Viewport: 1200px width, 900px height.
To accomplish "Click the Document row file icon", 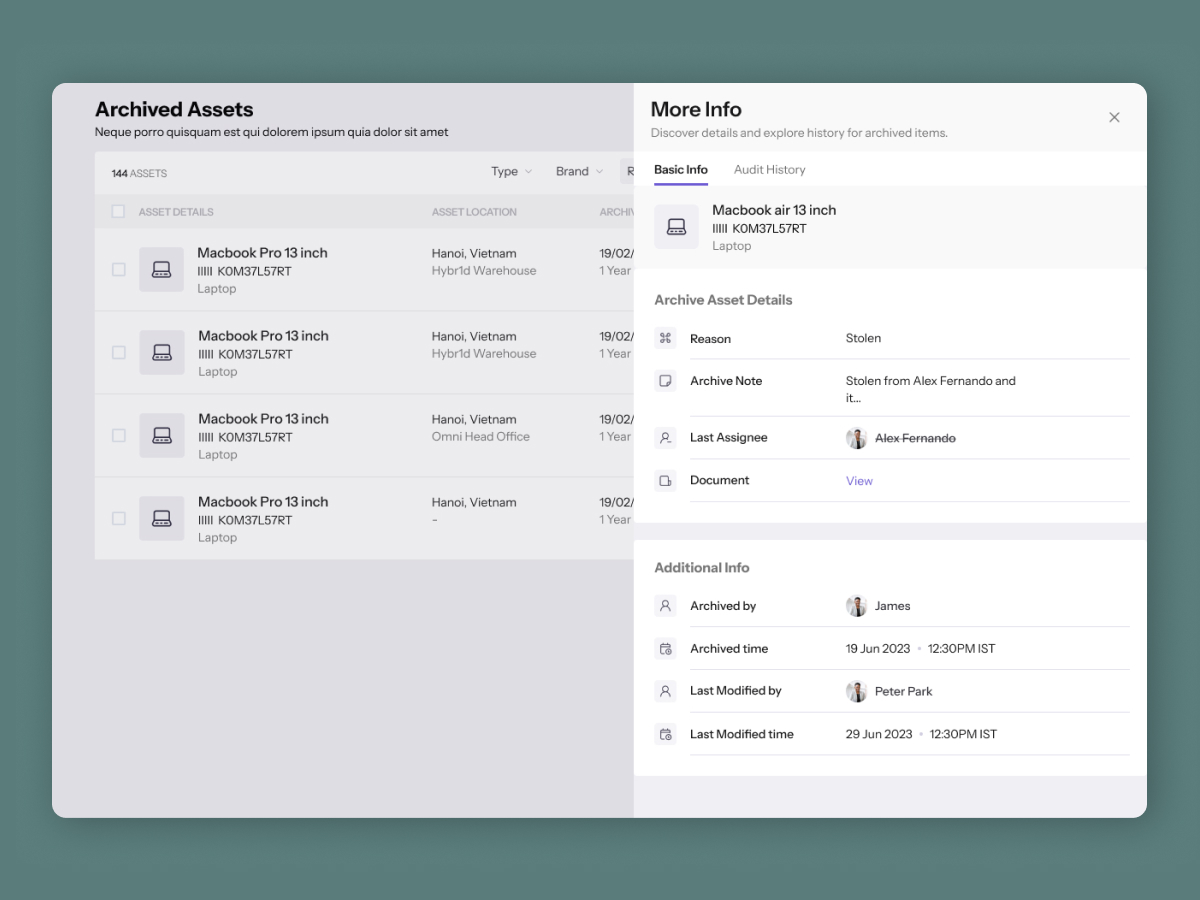I will click(x=665, y=481).
